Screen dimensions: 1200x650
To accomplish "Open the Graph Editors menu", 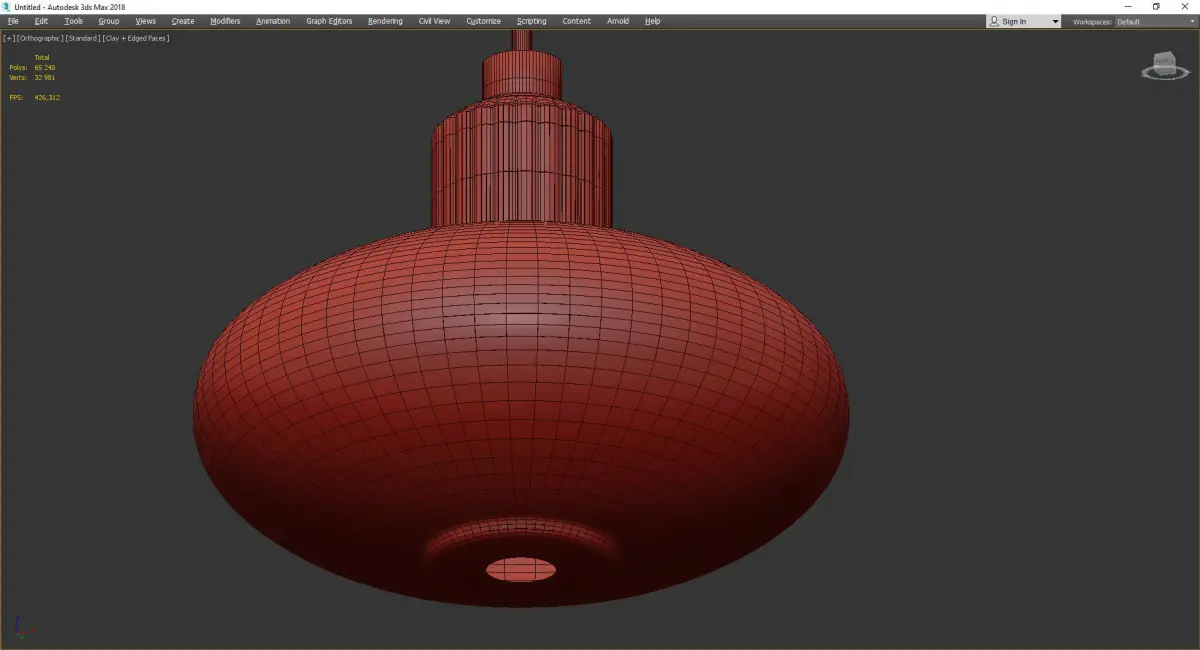I will coord(329,21).
